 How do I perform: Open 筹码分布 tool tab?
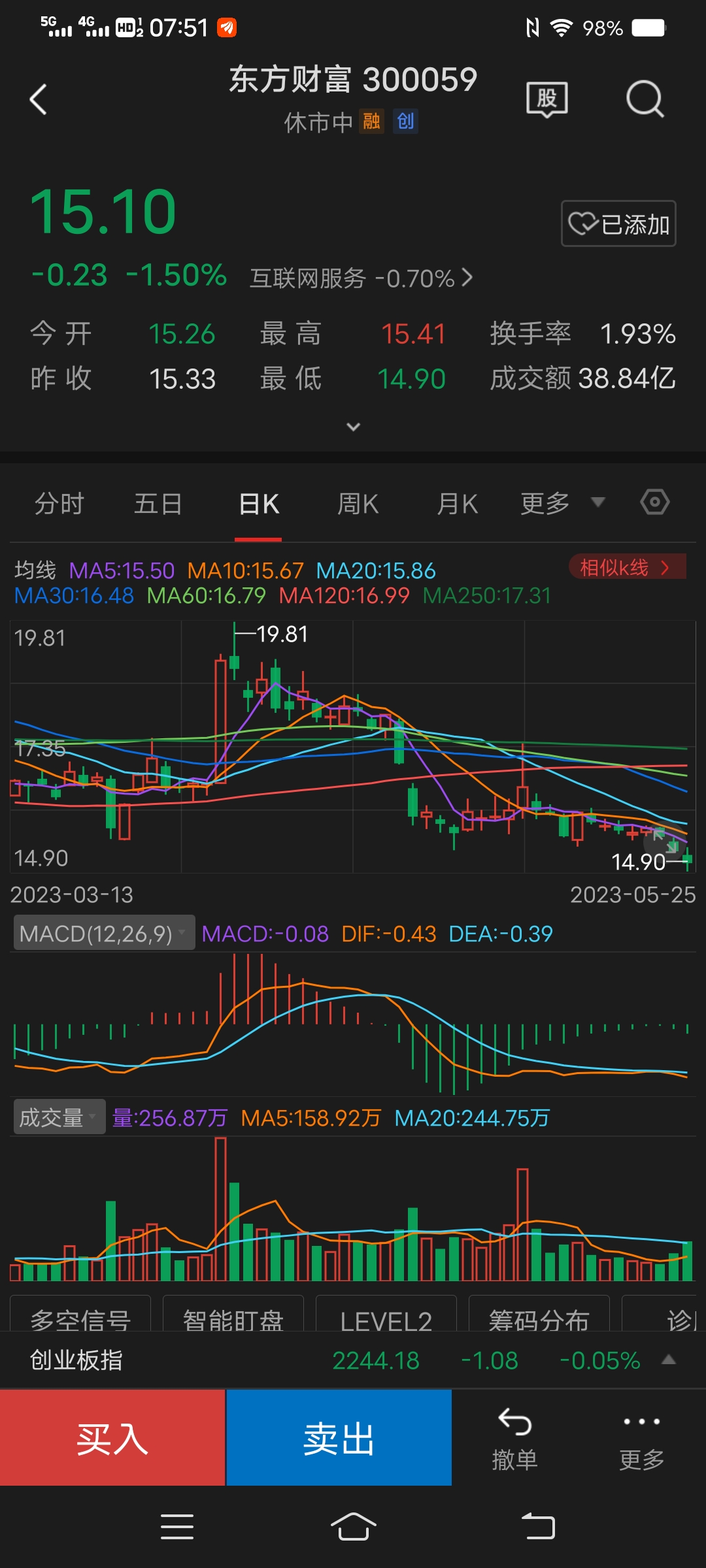tap(539, 1315)
